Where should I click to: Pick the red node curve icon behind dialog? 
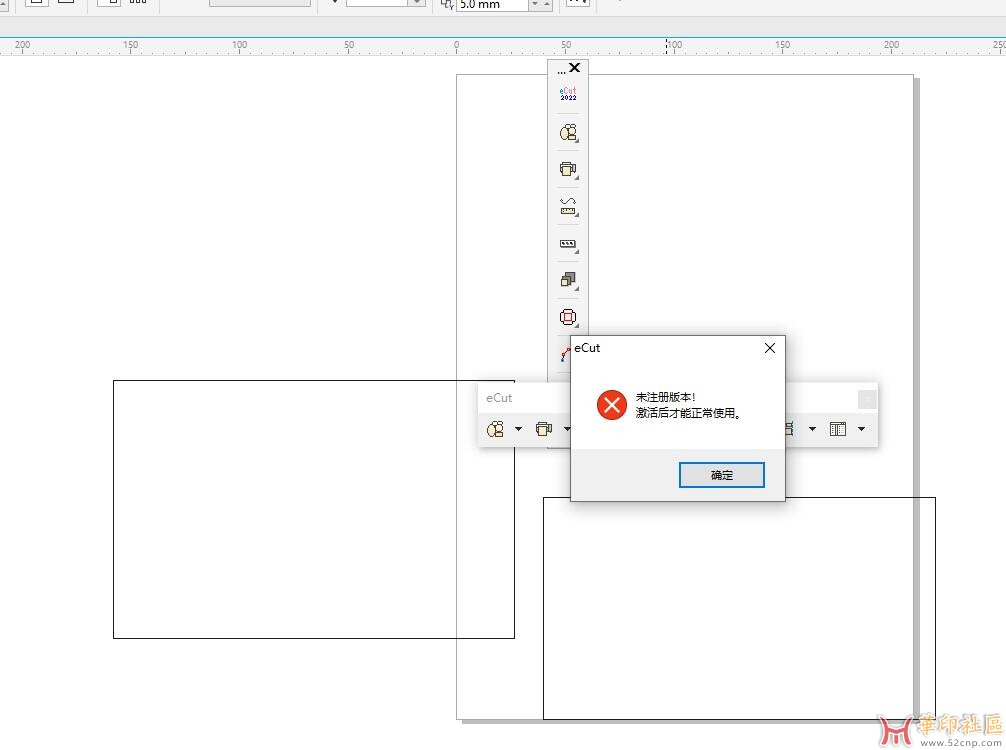[565, 353]
